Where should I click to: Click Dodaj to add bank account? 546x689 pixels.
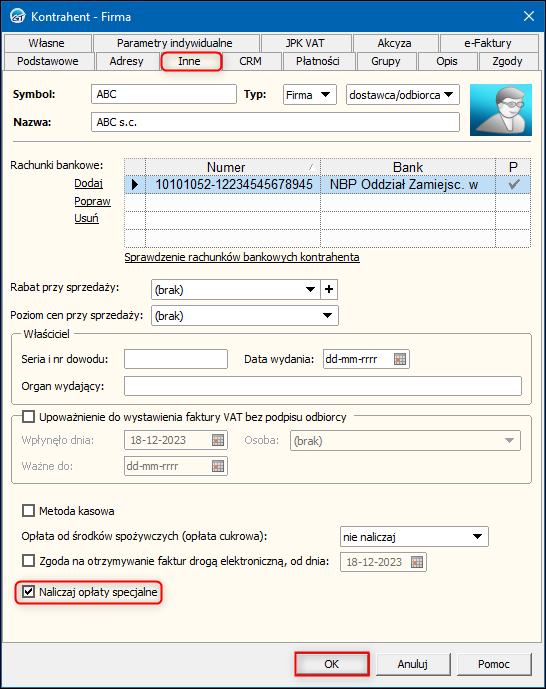click(88, 183)
